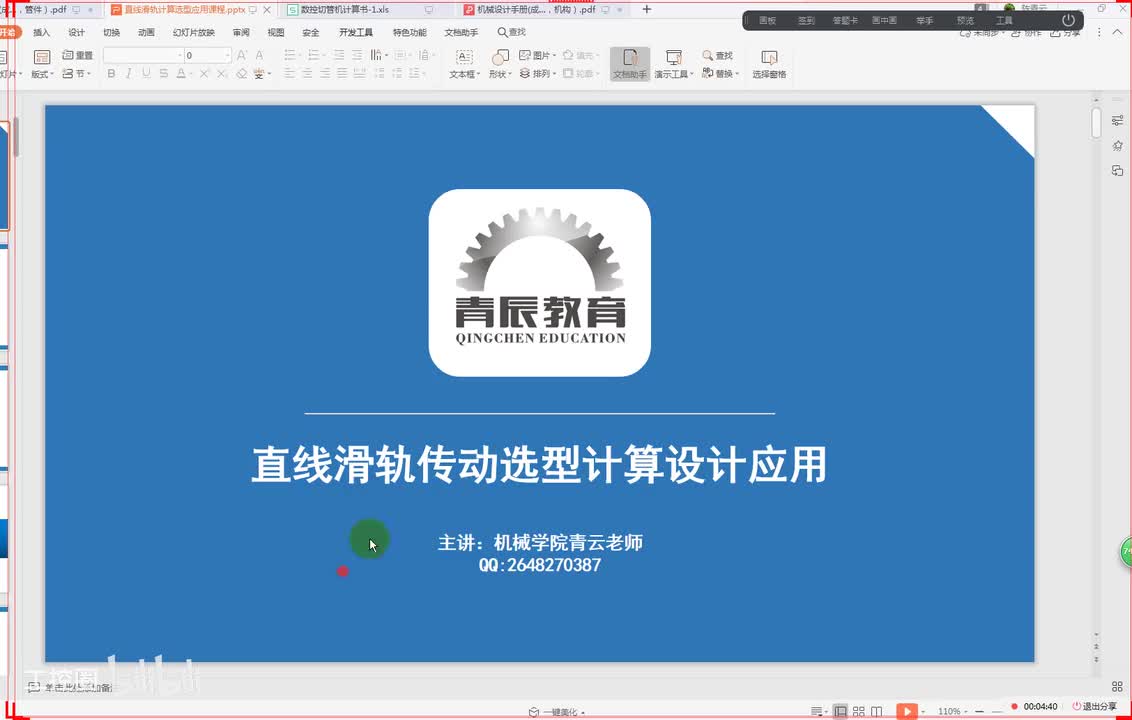Click 举手 in the sharing toolbar
This screenshot has width=1132, height=720.
coord(925,20)
